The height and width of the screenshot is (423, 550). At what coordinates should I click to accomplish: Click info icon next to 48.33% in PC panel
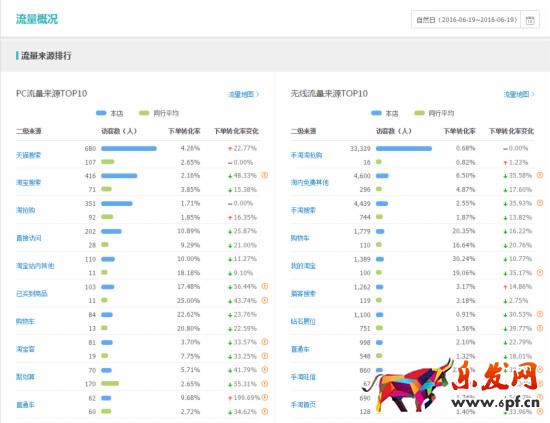(x=265, y=175)
